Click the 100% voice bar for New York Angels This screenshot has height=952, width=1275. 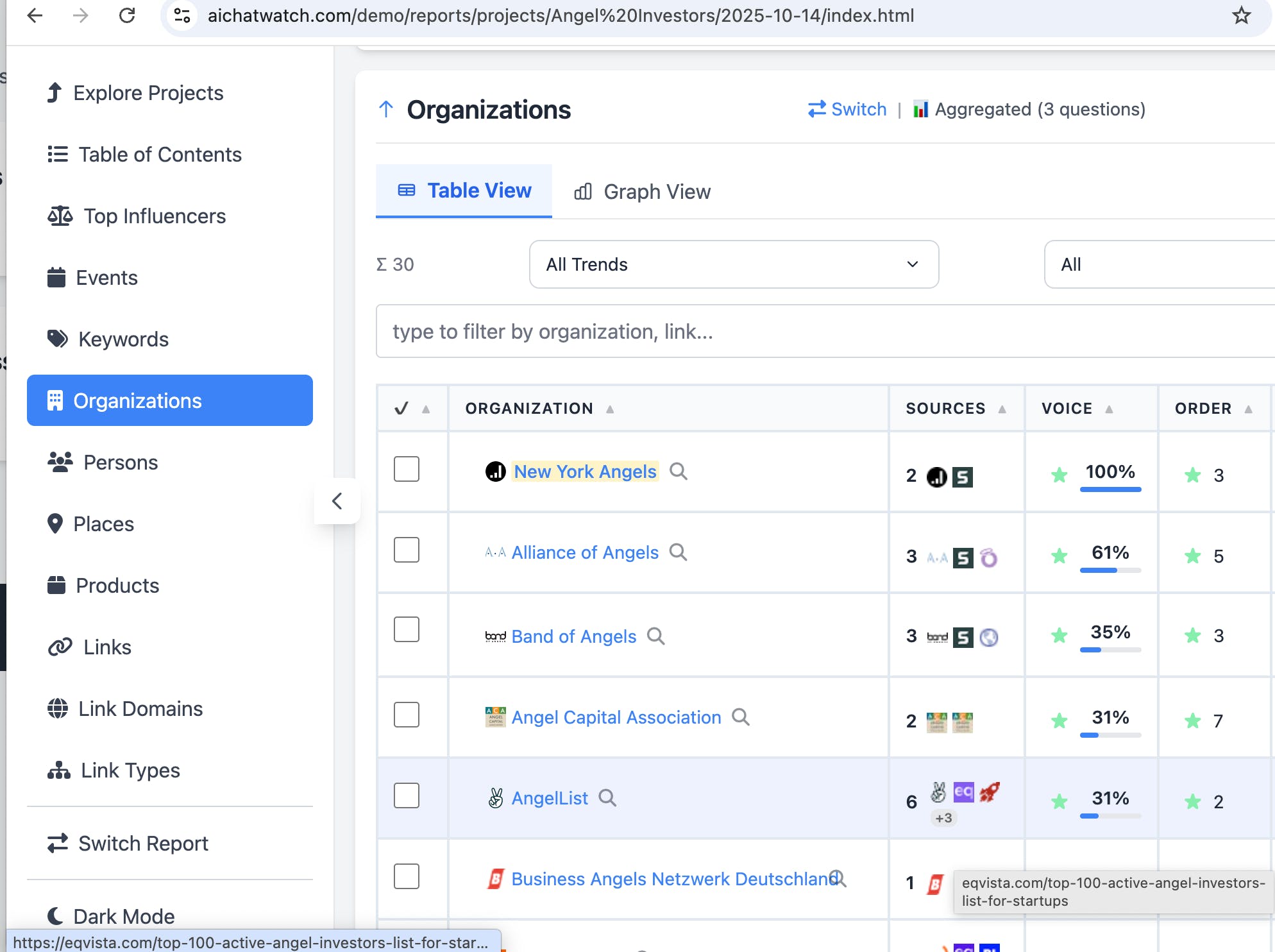click(x=1110, y=489)
